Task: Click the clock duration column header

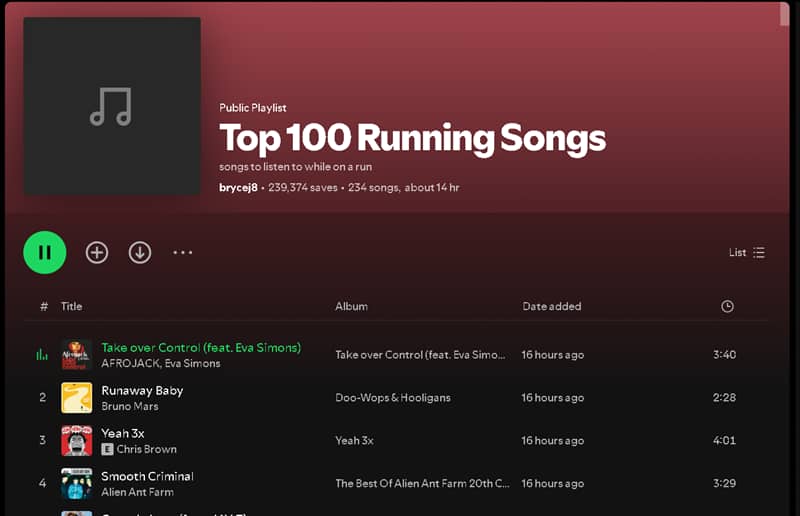Action: tap(727, 306)
